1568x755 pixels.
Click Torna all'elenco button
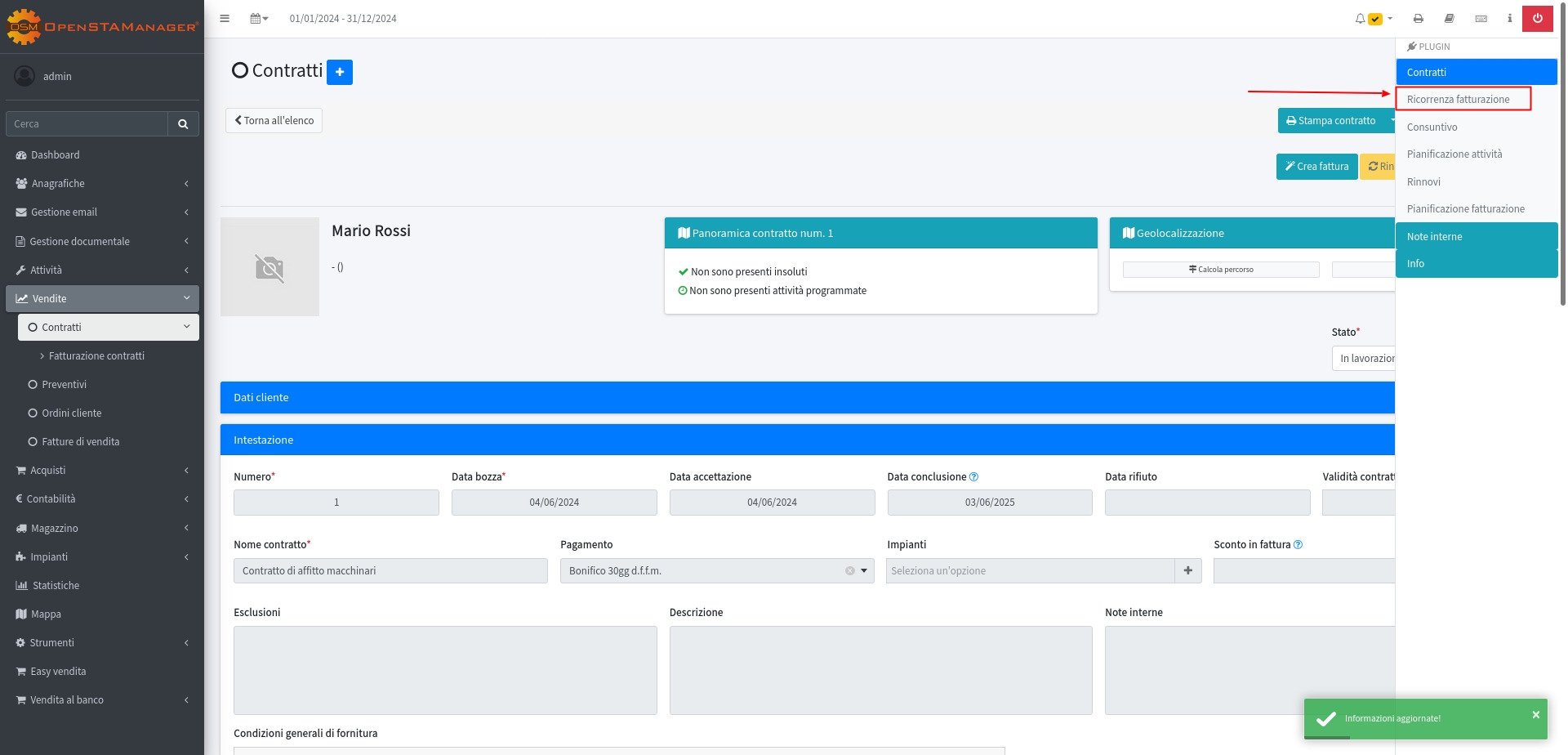click(x=274, y=121)
